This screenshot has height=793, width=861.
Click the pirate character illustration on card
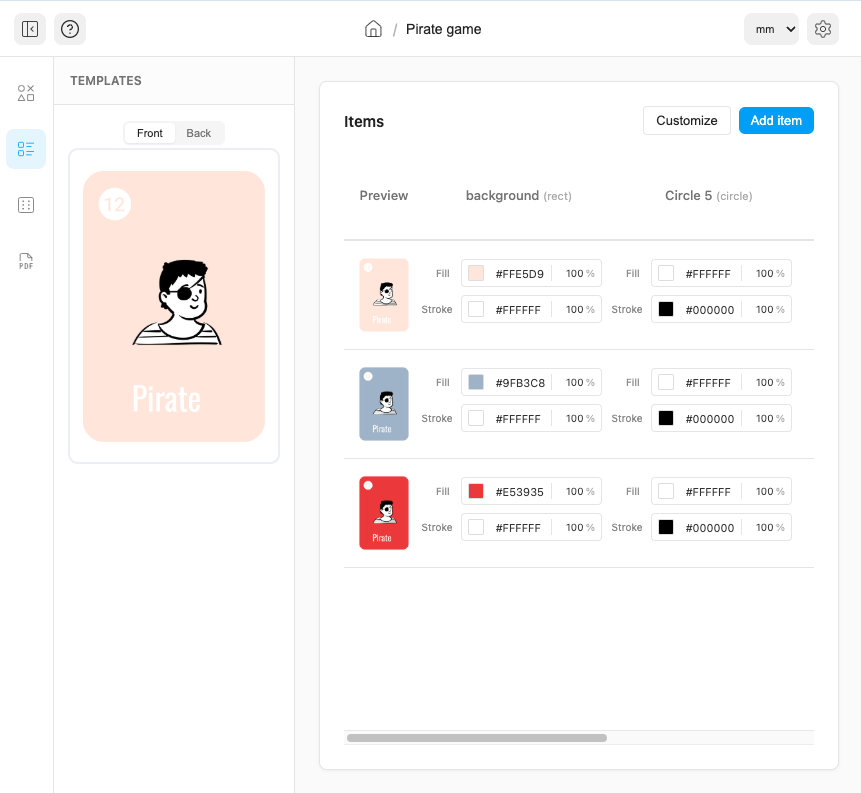[177, 303]
